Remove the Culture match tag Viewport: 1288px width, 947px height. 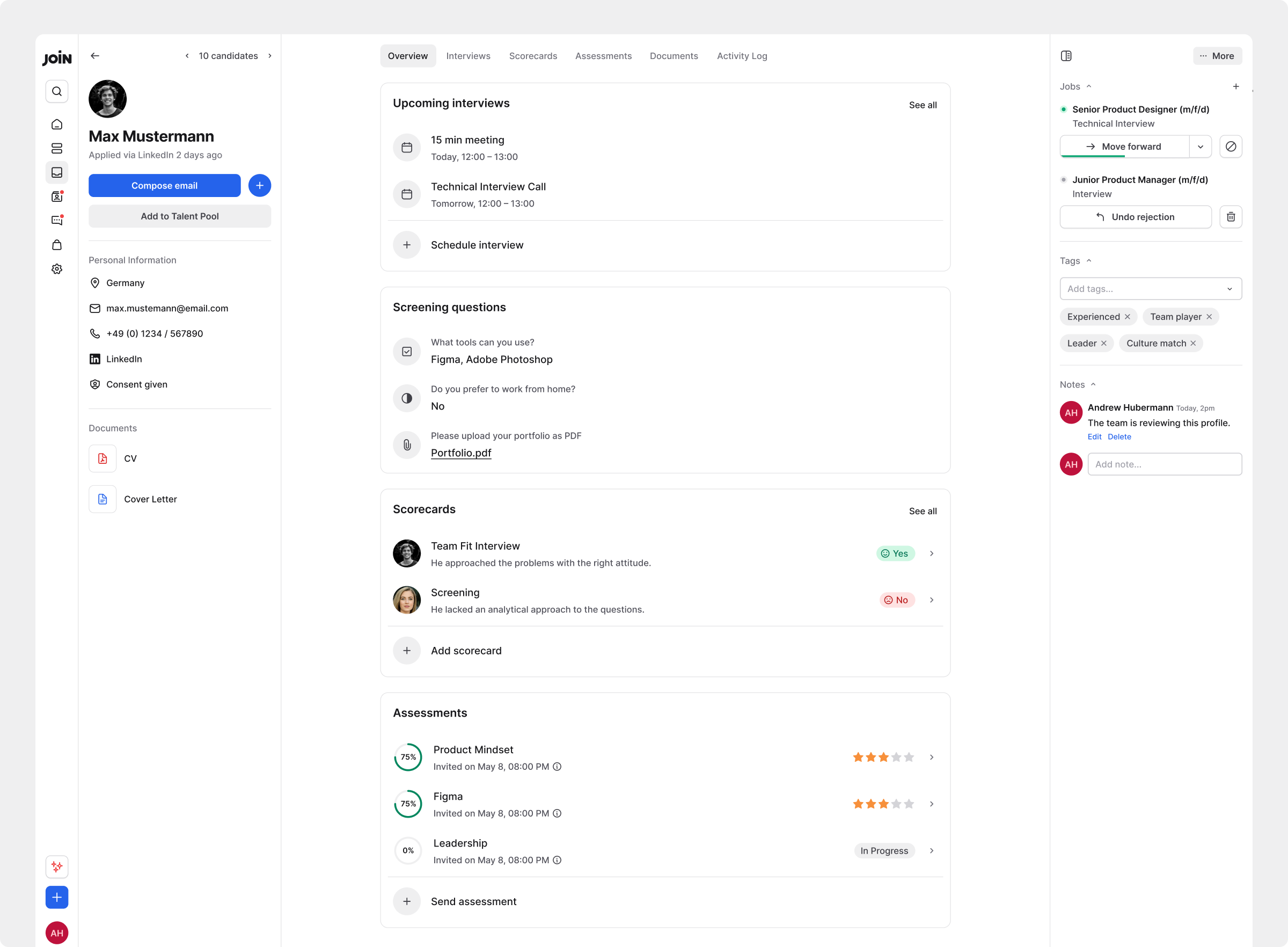click(x=1193, y=344)
